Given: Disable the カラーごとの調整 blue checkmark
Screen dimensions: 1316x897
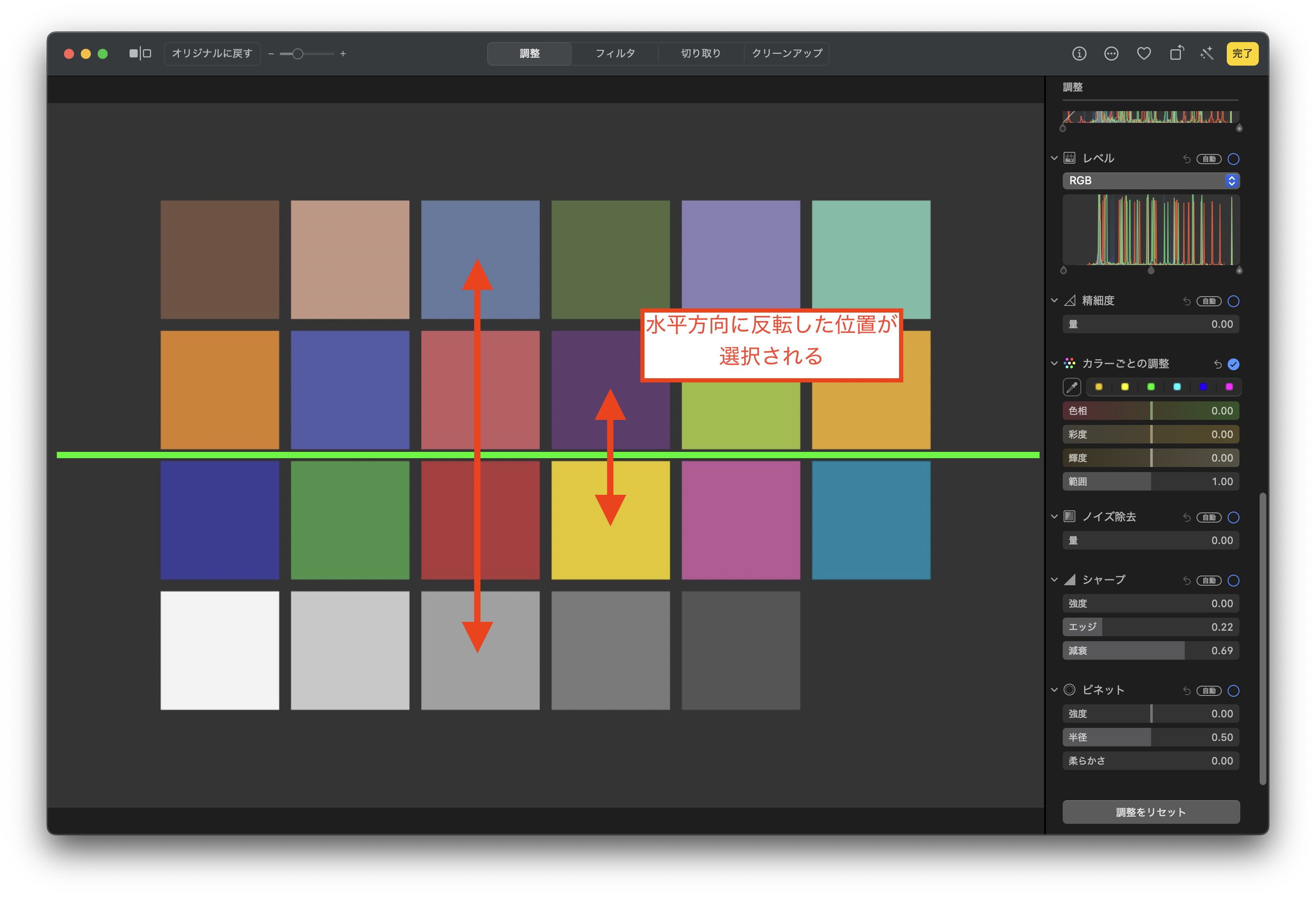Looking at the screenshot, I should click(x=1233, y=364).
